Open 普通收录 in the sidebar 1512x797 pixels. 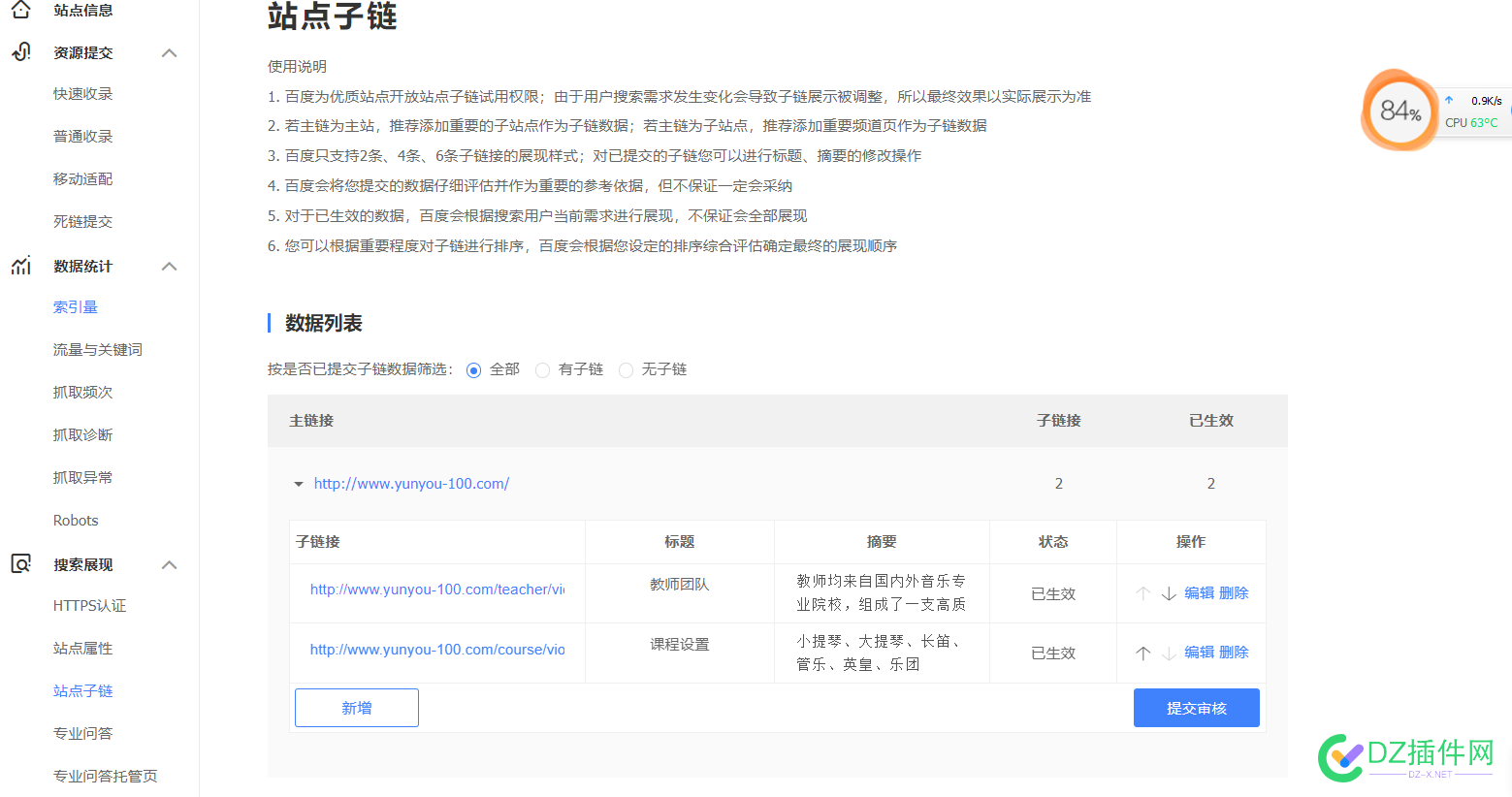(83, 137)
